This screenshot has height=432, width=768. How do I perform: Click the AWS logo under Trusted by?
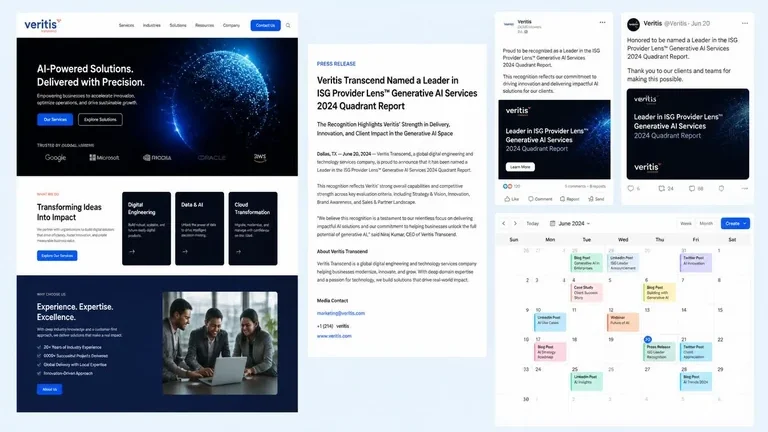(260, 157)
